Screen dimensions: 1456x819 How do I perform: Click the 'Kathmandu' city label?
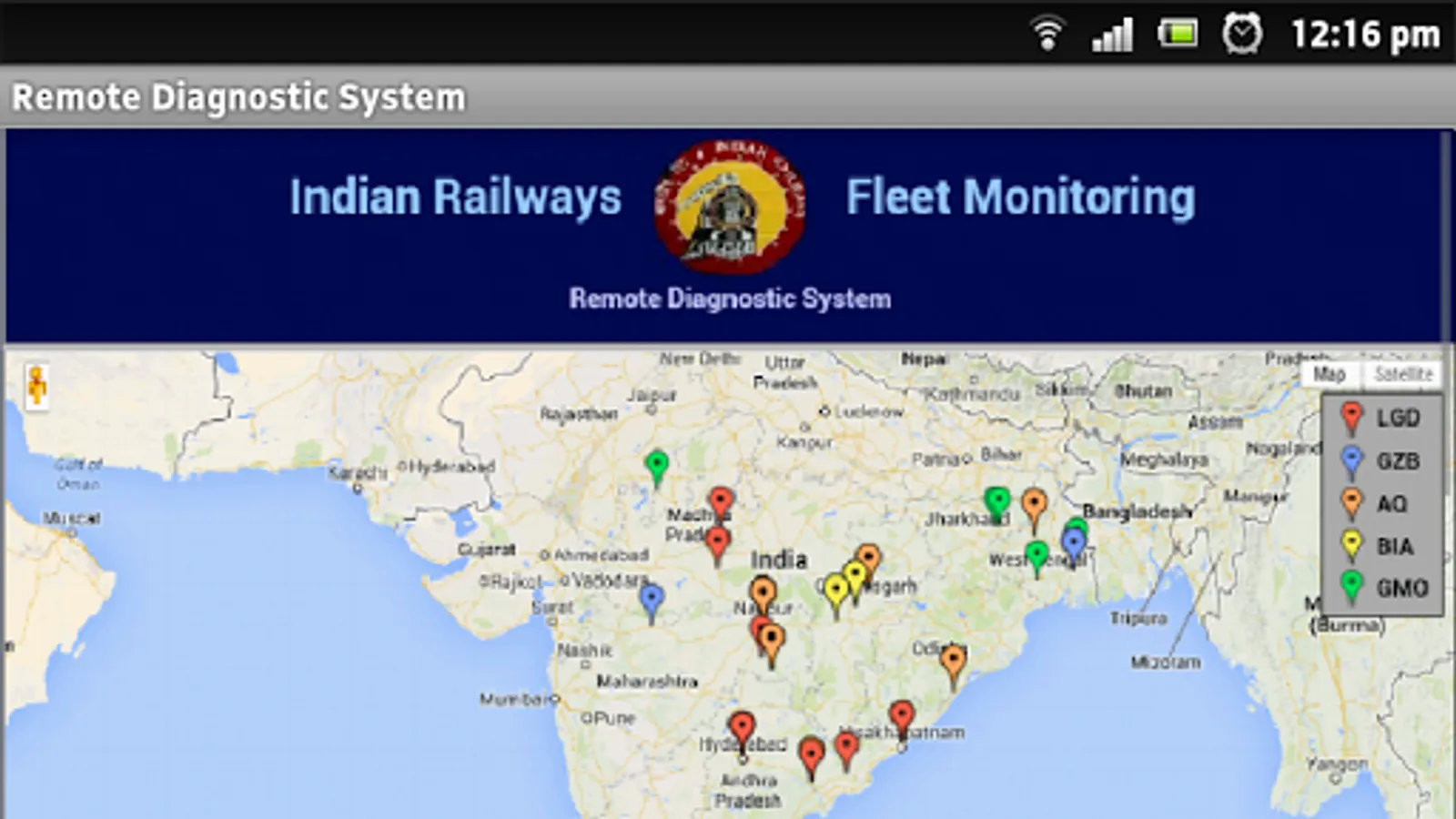(973, 394)
